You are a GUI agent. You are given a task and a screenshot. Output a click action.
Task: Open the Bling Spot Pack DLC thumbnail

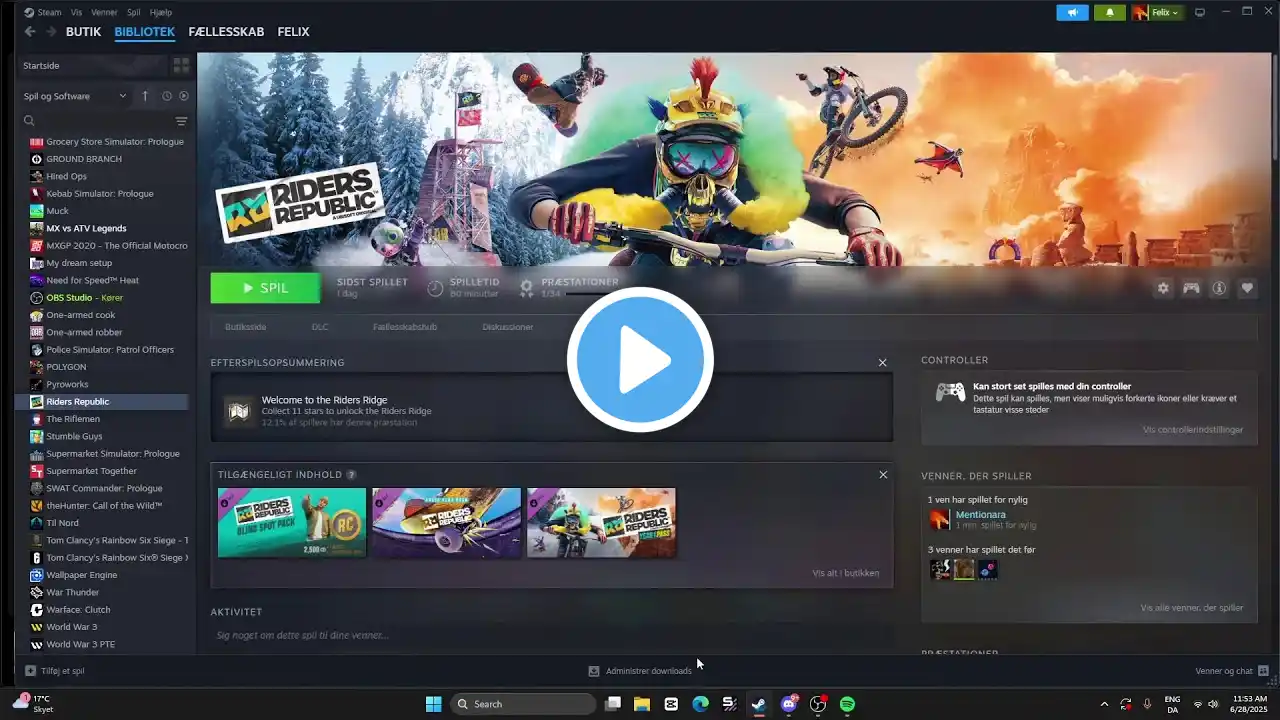[292, 523]
